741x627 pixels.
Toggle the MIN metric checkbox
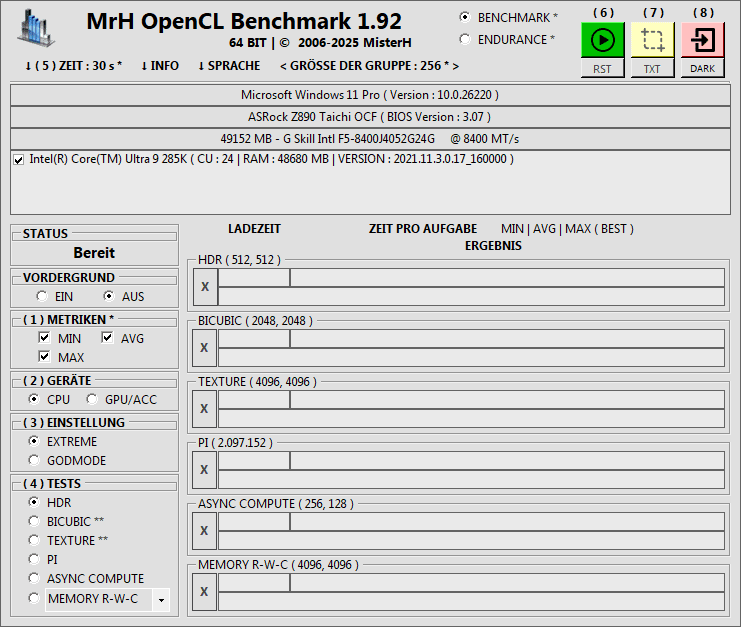coord(44,337)
